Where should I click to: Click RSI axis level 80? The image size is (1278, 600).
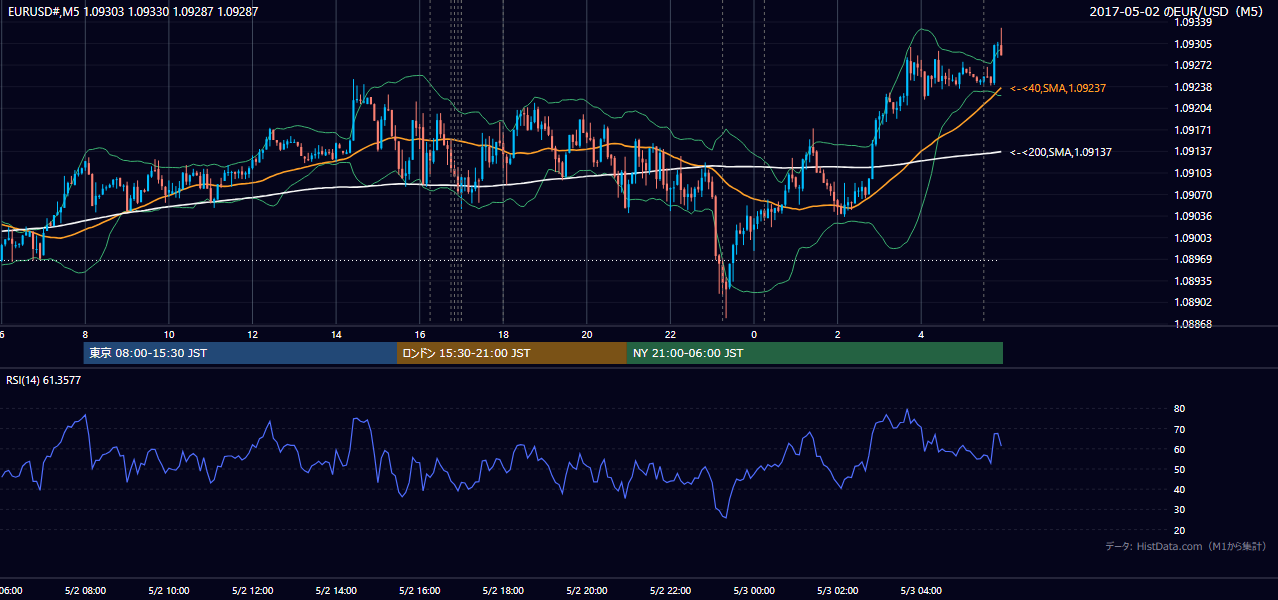pyautogui.click(x=1179, y=409)
